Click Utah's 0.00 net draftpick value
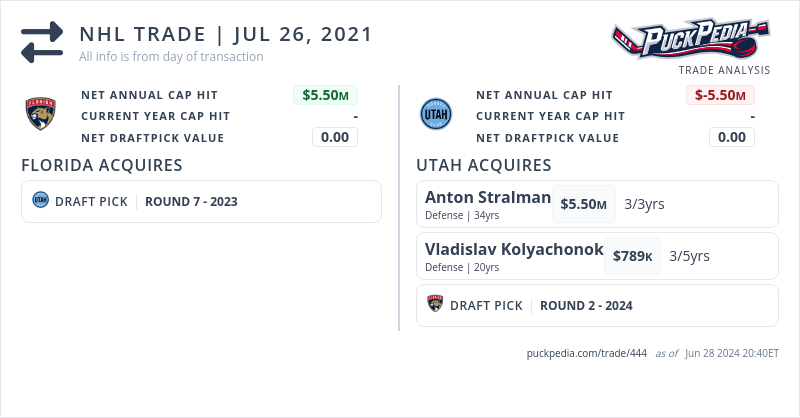Viewport: 800px width, 418px height. pyautogui.click(x=731, y=137)
